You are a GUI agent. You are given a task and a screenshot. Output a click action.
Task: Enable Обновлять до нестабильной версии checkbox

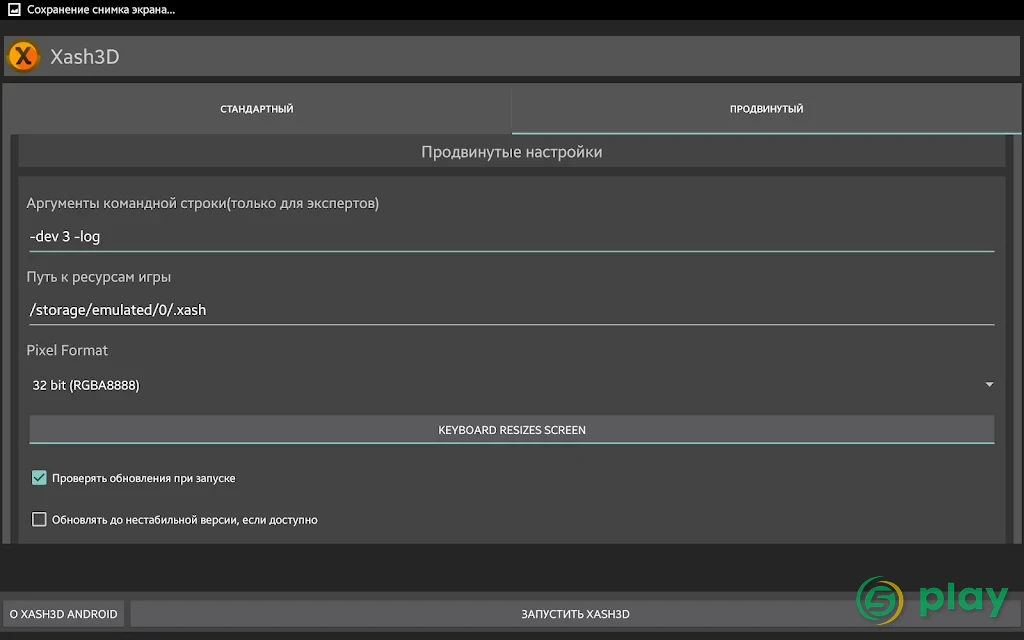click(x=39, y=520)
